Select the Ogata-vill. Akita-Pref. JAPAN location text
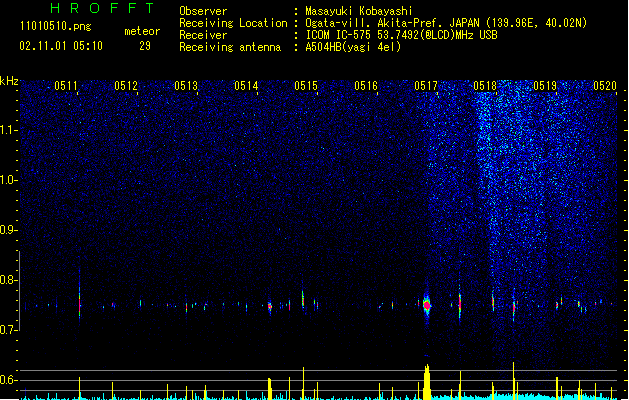629x400 pixels. [446, 23]
